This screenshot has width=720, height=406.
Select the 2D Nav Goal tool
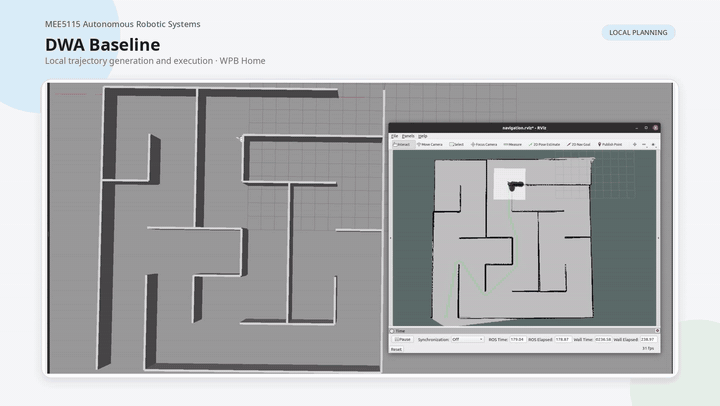pyautogui.click(x=579, y=144)
